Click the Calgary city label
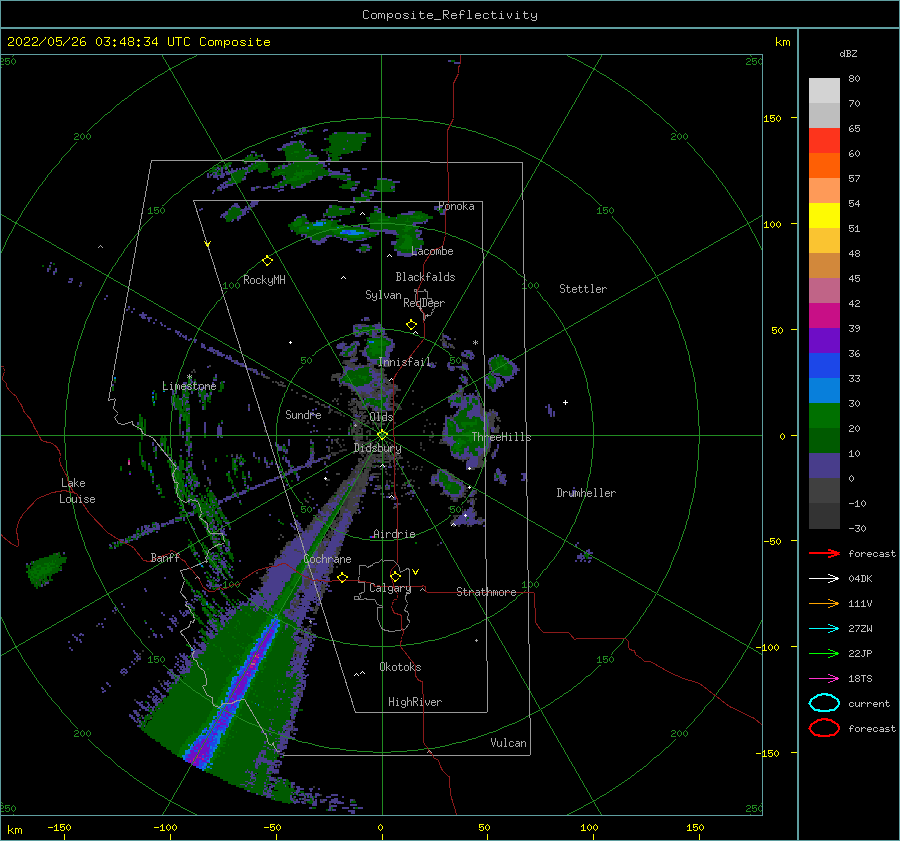 (x=390, y=588)
